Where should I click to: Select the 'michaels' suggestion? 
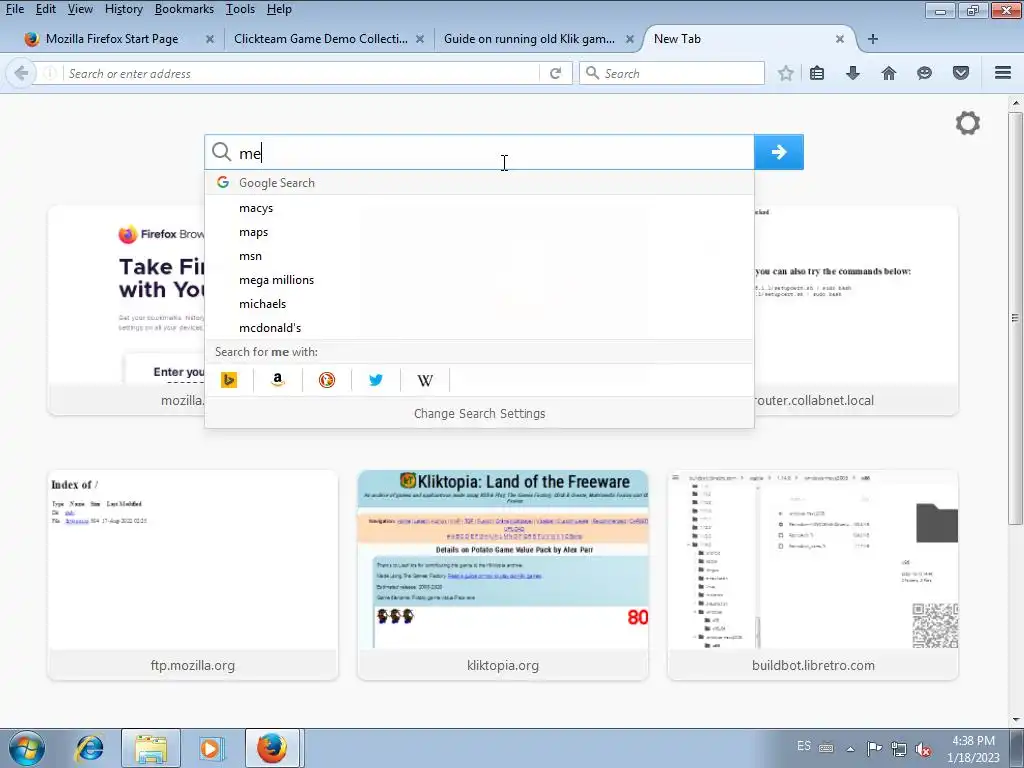pos(479,304)
